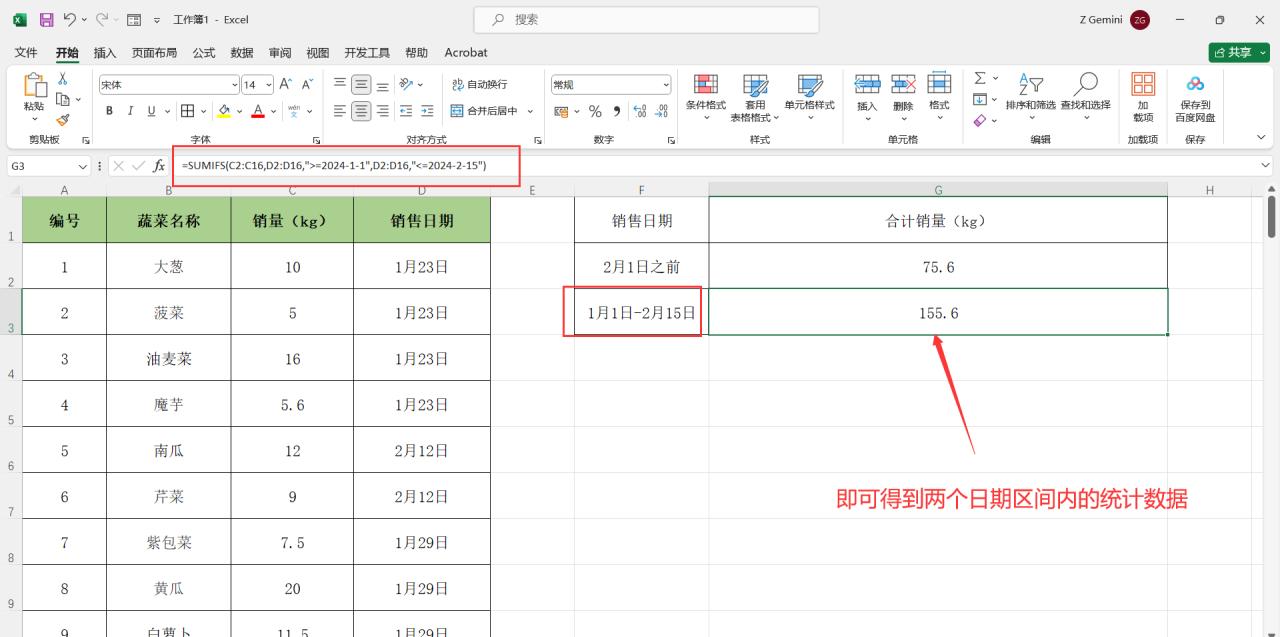Toggle Top Align vertical alignment

coord(340,84)
